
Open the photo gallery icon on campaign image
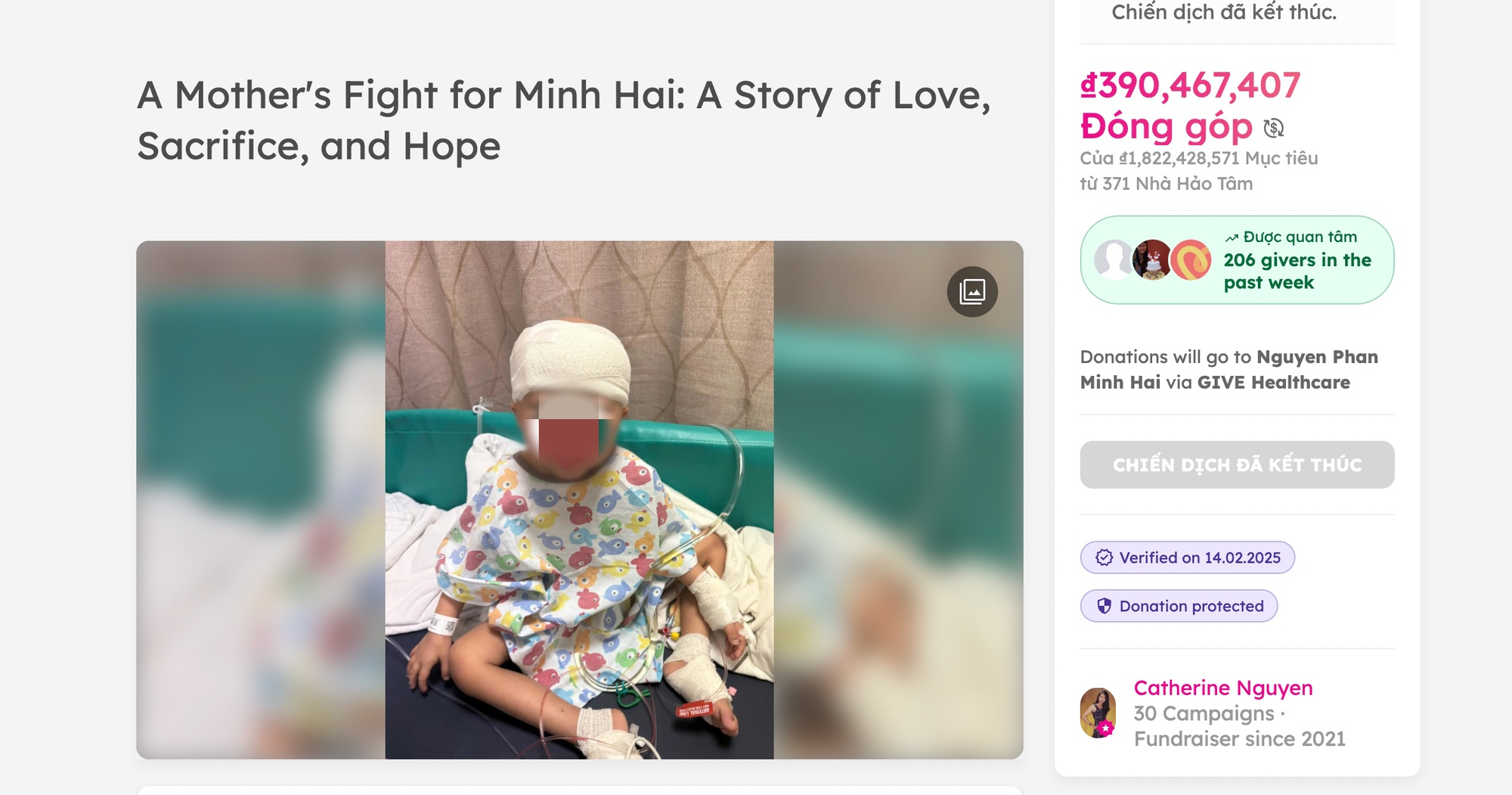[x=972, y=291]
